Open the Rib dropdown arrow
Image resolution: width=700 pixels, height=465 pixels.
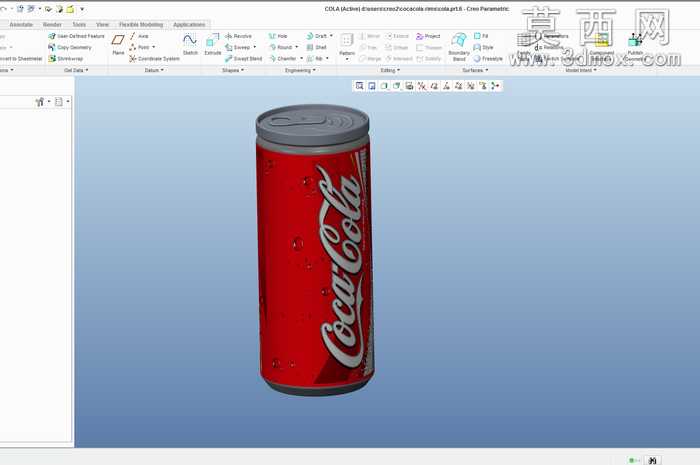click(x=327, y=58)
